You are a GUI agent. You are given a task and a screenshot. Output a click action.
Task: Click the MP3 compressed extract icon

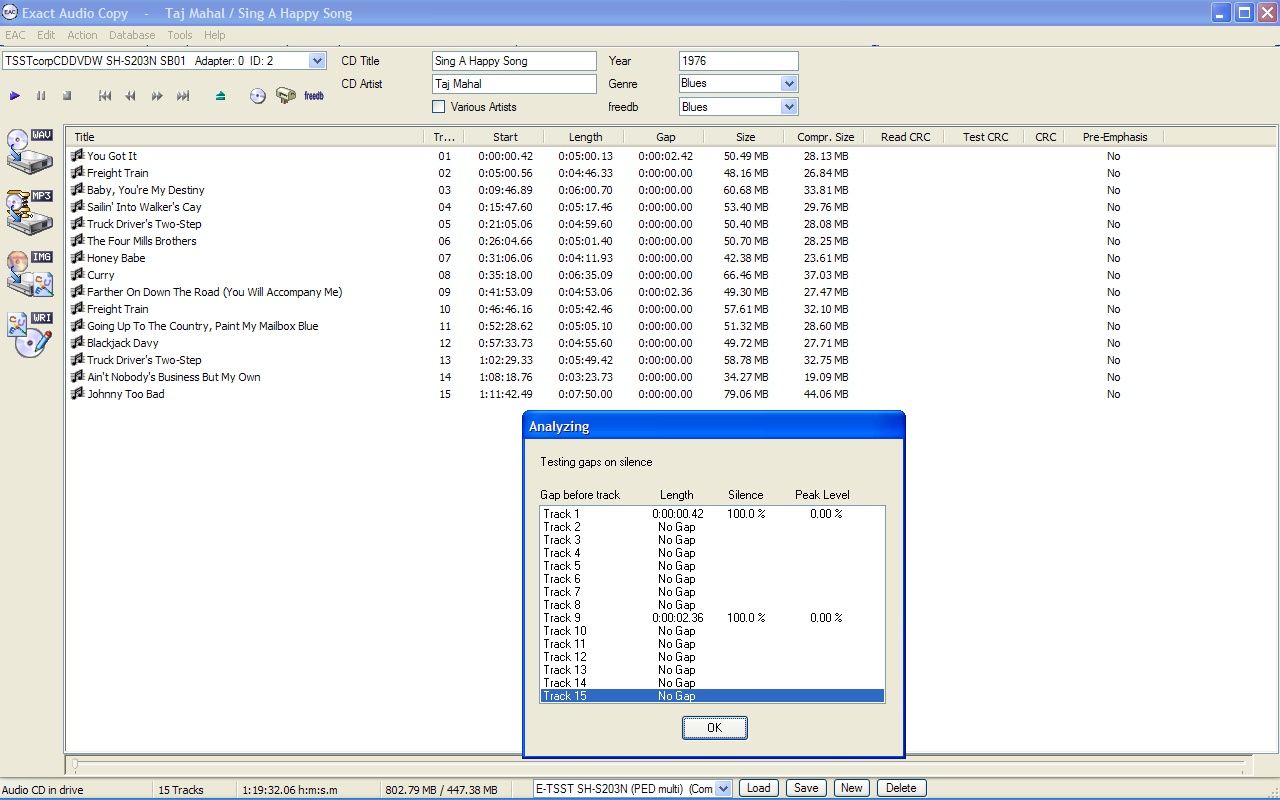[x=29, y=212]
